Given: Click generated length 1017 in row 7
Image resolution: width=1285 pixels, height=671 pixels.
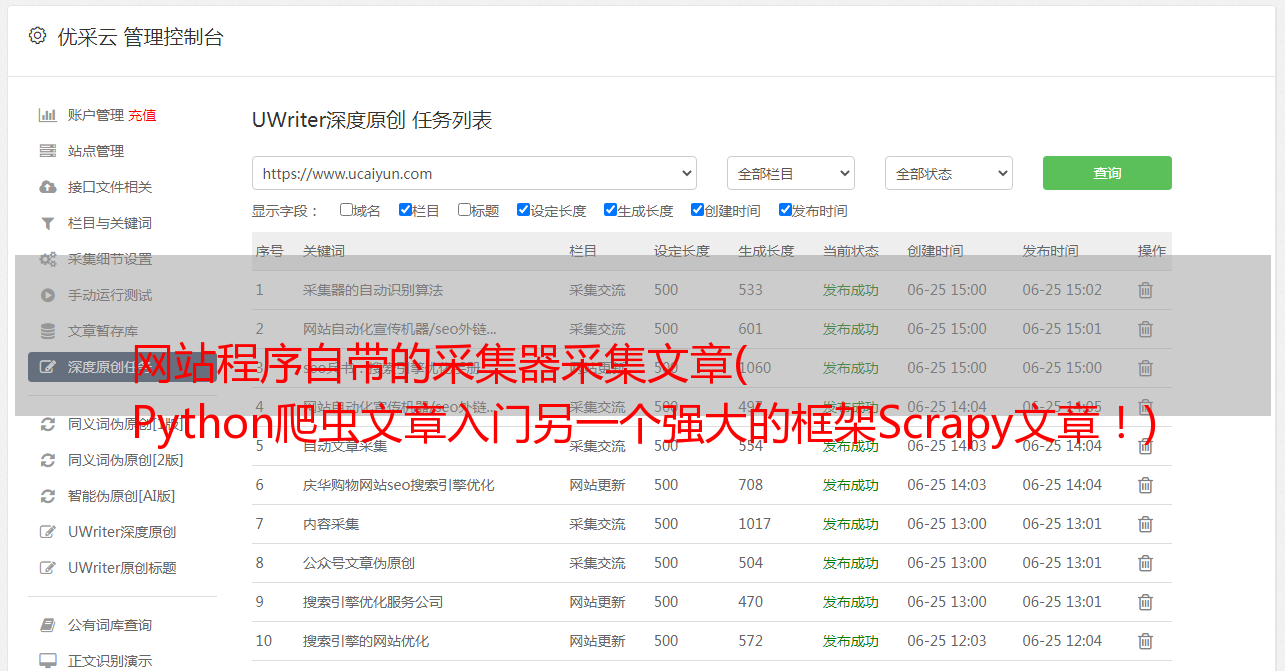Looking at the screenshot, I should pos(755,524).
